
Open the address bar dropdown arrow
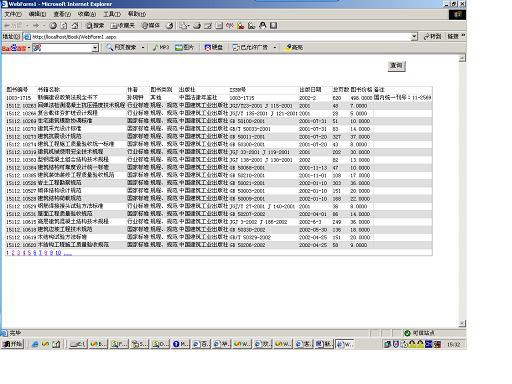pyautogui.click(x=414, y=37)
